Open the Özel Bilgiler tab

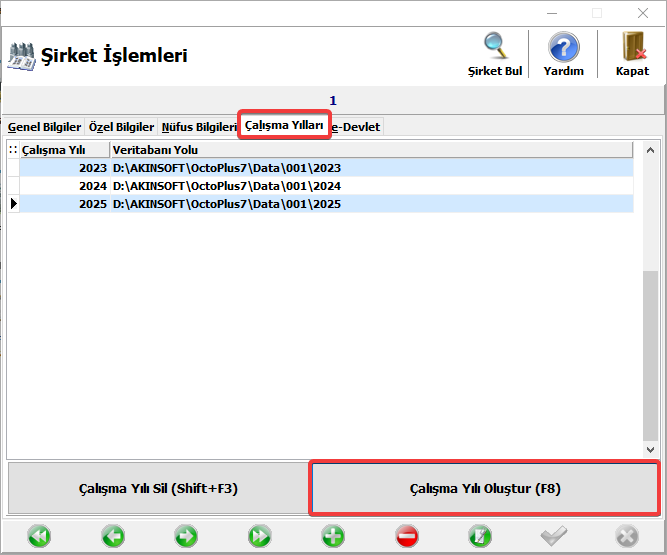(121, 127)
